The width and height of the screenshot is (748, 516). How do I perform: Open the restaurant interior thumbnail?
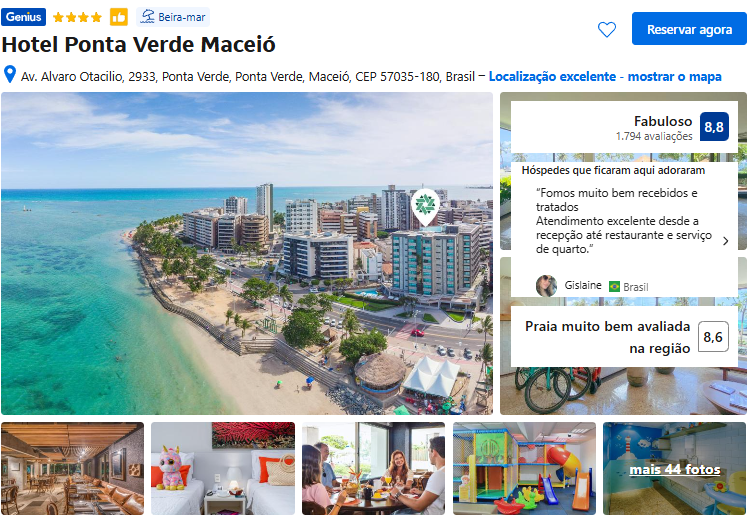pos(73,468)
